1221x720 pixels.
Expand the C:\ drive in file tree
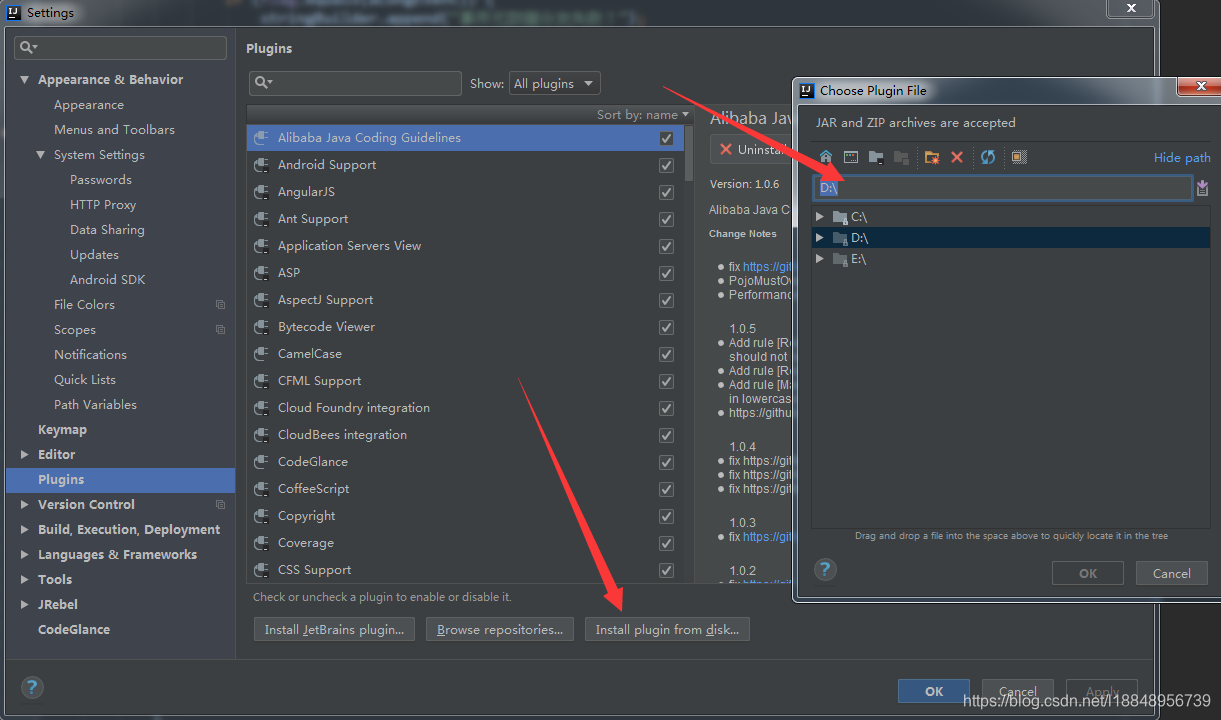coord(820,217)
